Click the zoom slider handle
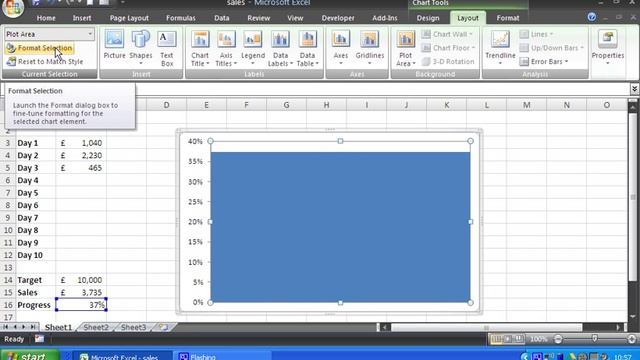Screen dimensions: 640x360 [x=595, y=339]
